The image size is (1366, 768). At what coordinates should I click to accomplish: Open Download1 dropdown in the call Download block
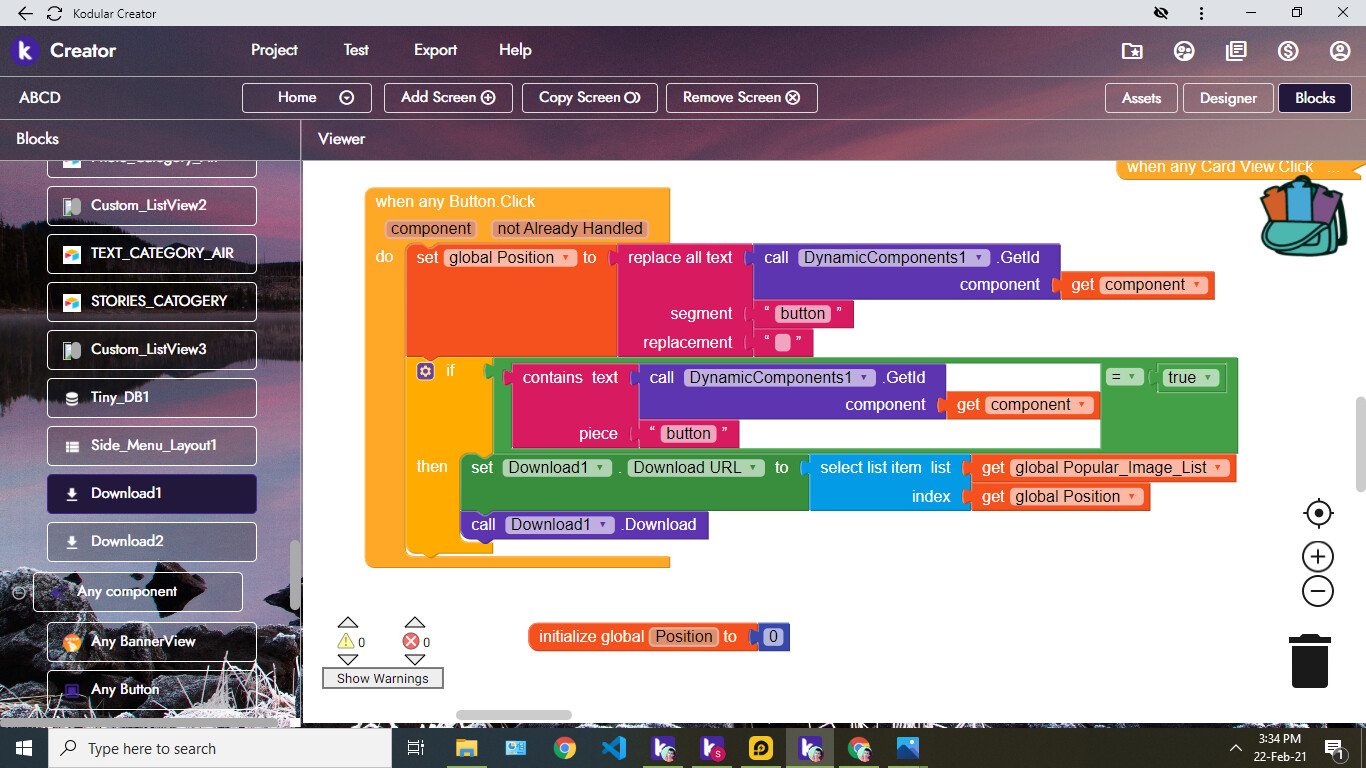coord(560,525)
